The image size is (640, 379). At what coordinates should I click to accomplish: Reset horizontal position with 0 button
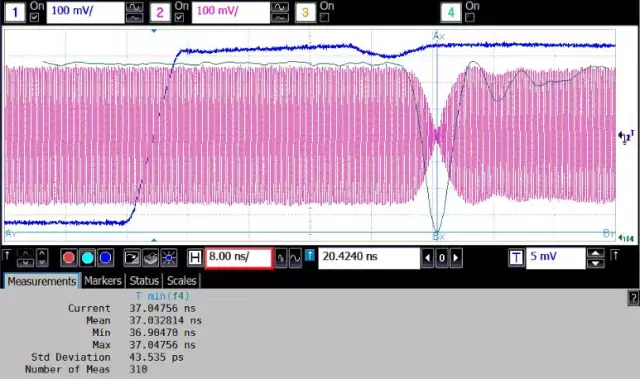click(442, 258)
